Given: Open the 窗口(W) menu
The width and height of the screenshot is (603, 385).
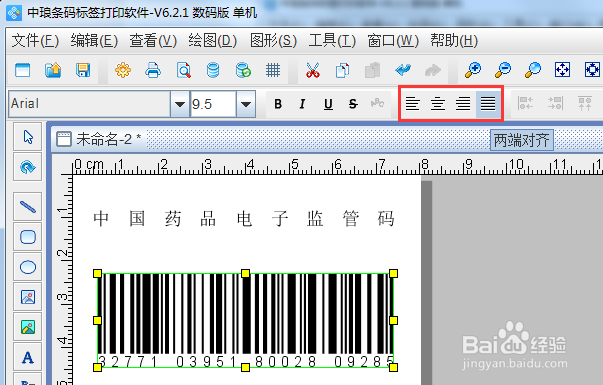Looking at the screenshot, I should click(393, 40).
